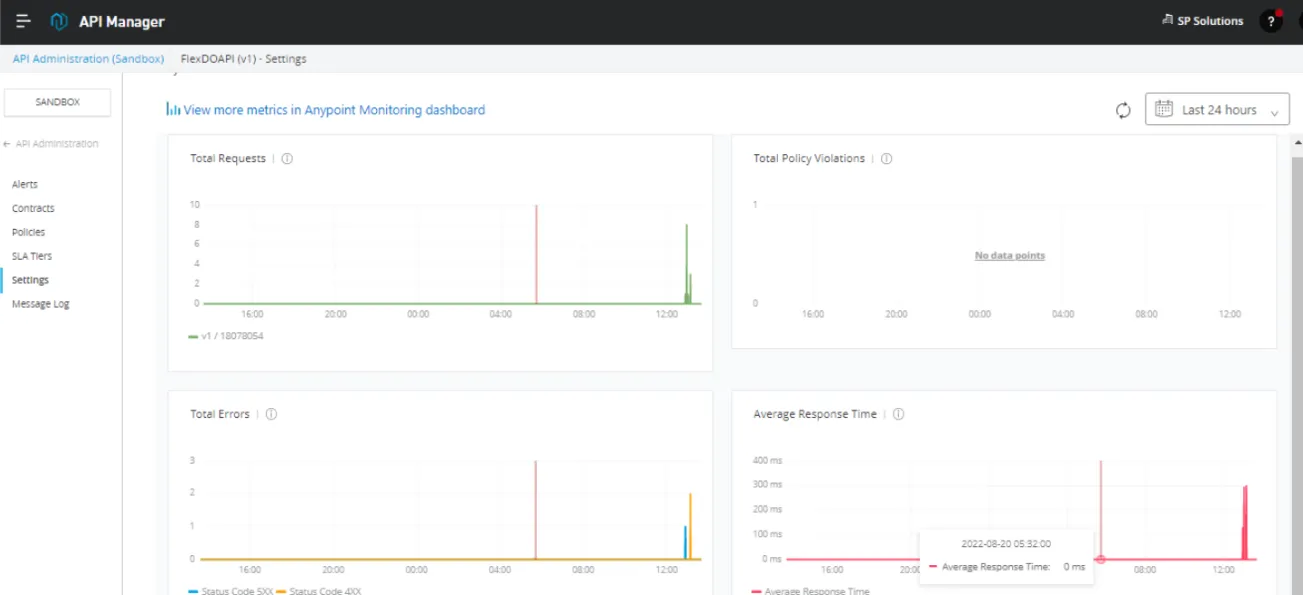1303x595 pixels.
Task: Click the 'FlexDOAPI (v1) - Settings' breadcrumb text
Action: pyautogui.click(x=243, y=59)
